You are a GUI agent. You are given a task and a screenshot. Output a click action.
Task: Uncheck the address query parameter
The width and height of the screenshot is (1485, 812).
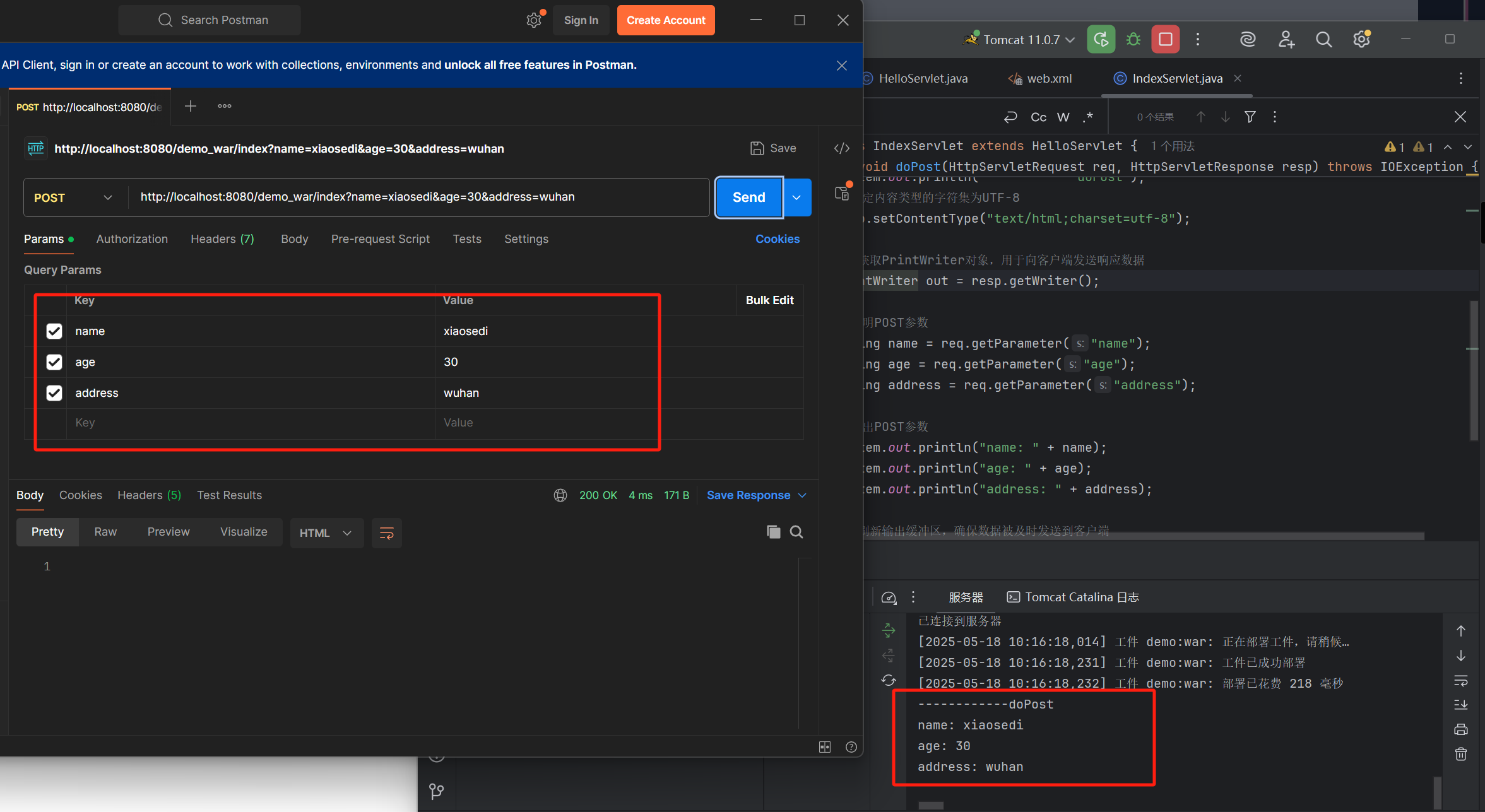[x=54, y=393]
